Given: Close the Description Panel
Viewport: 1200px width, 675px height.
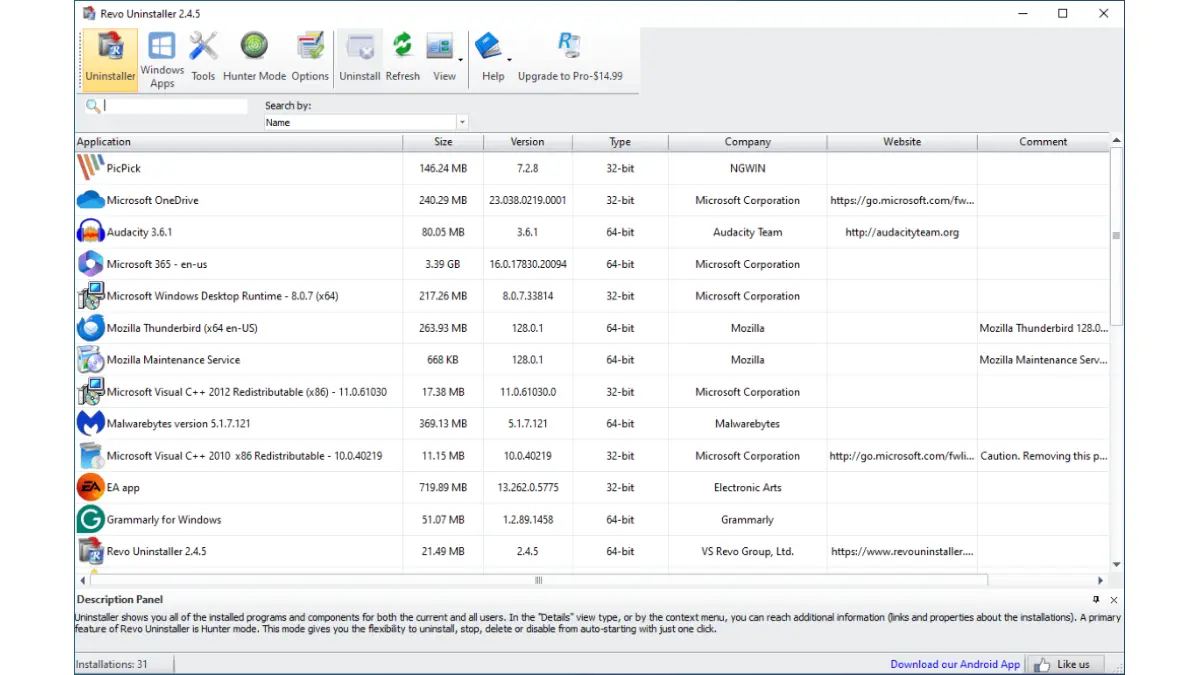Looking at the screenshot, I should click(x=1114, y=600).
